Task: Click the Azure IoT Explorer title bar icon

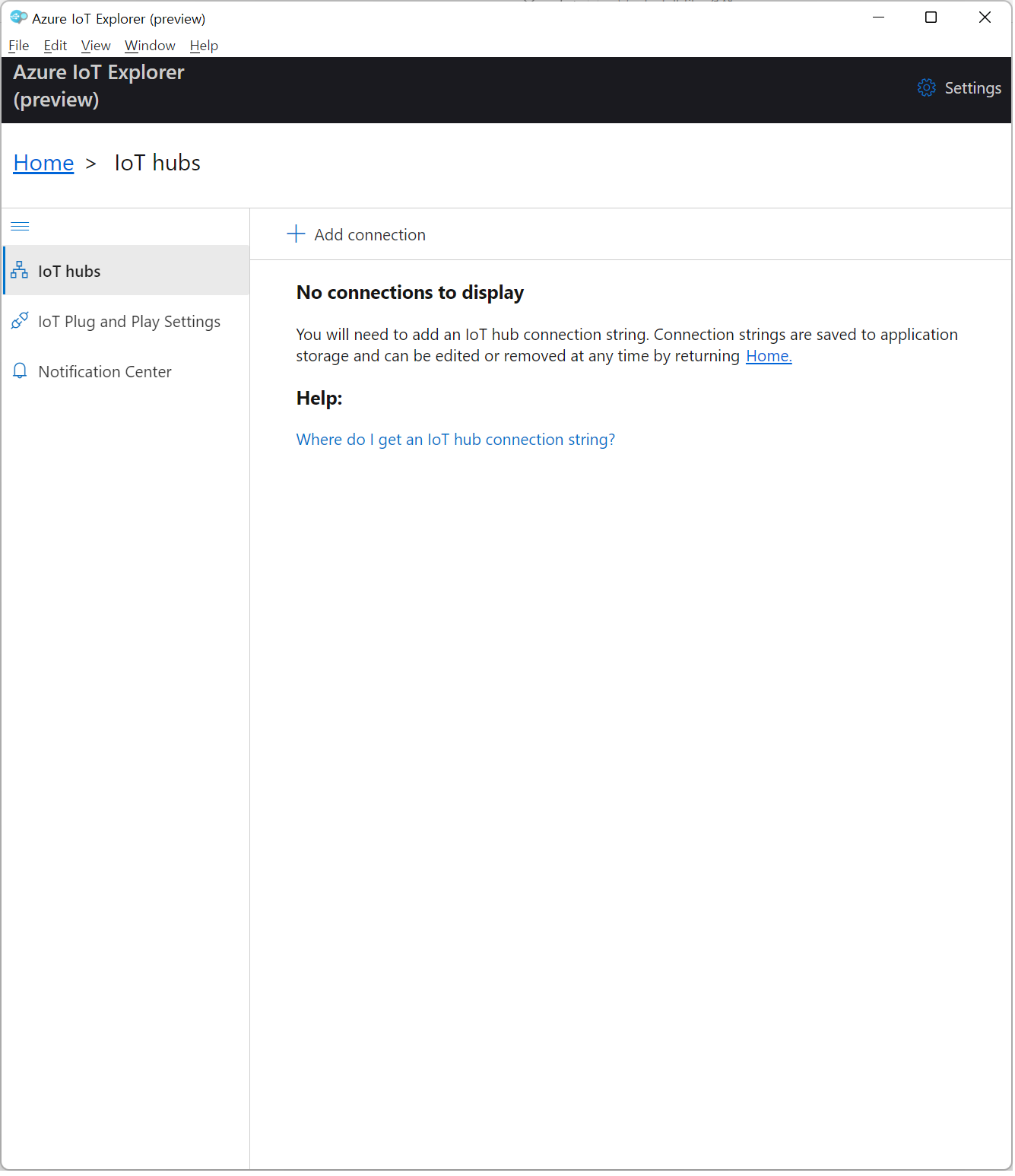Action: point(18,17)
